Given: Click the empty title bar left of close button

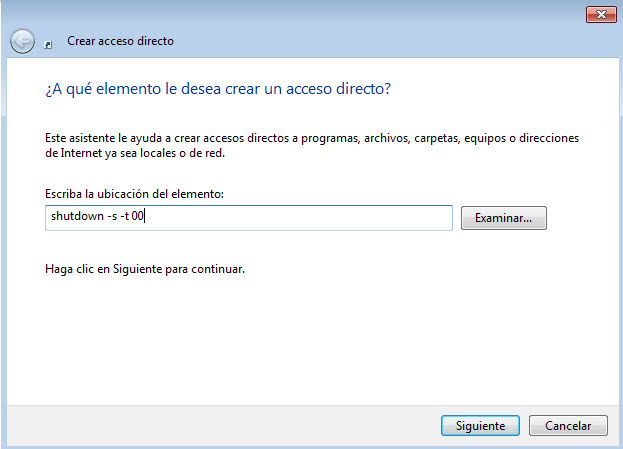Looking at the screenshot, I should pyautogui.click(x=300, y=14).
